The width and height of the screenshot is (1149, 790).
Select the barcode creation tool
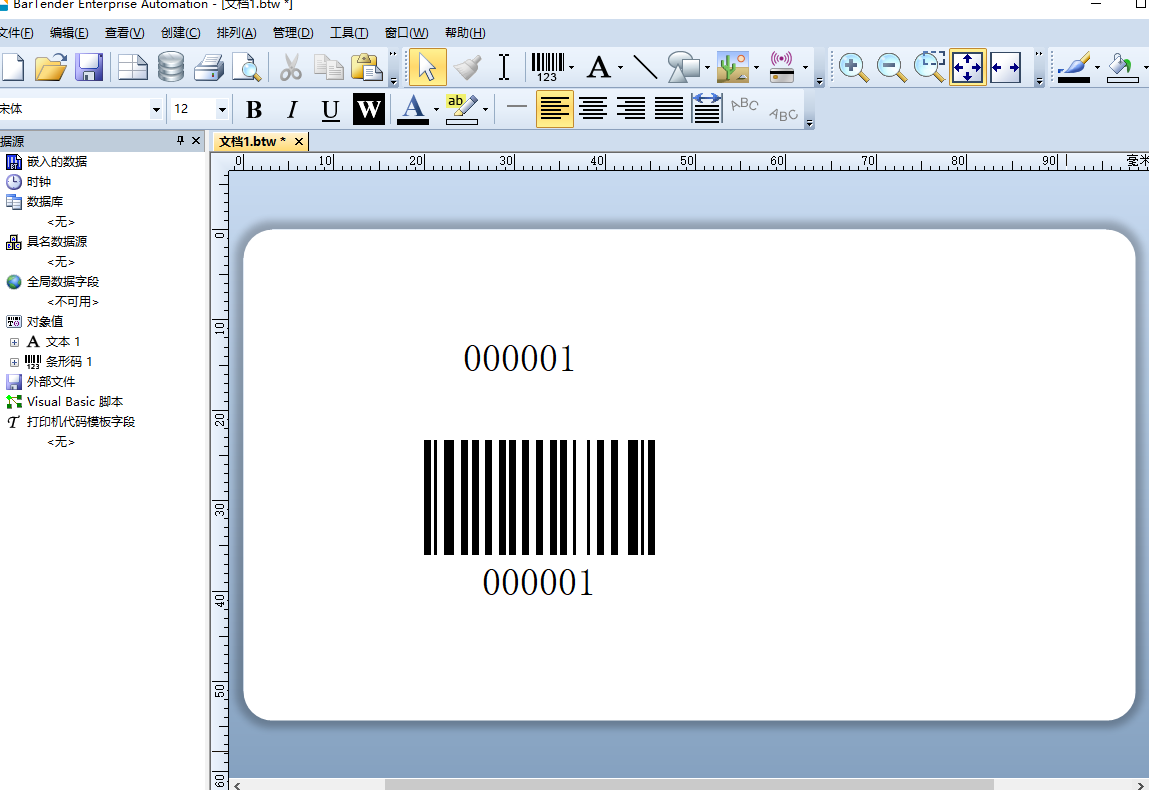[546, 68]
